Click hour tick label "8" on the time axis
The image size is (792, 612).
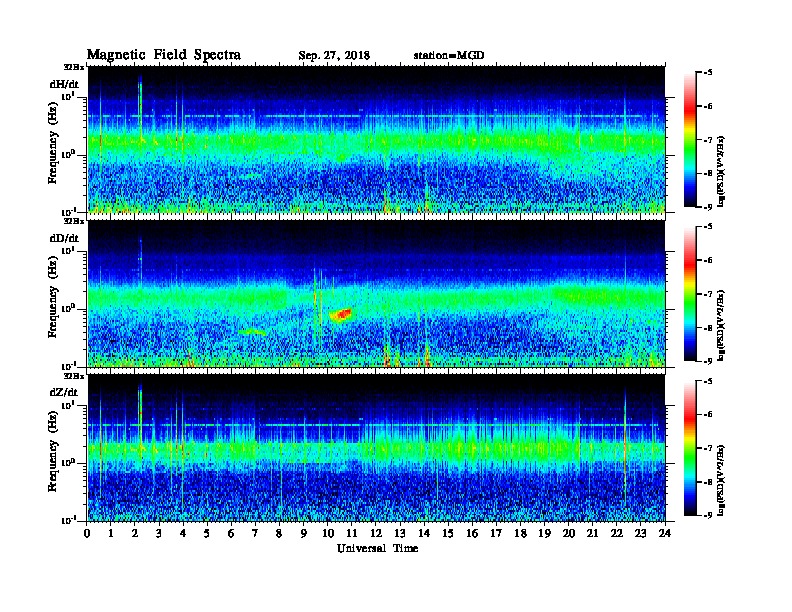pyautogui.click(x=279, y=534)
